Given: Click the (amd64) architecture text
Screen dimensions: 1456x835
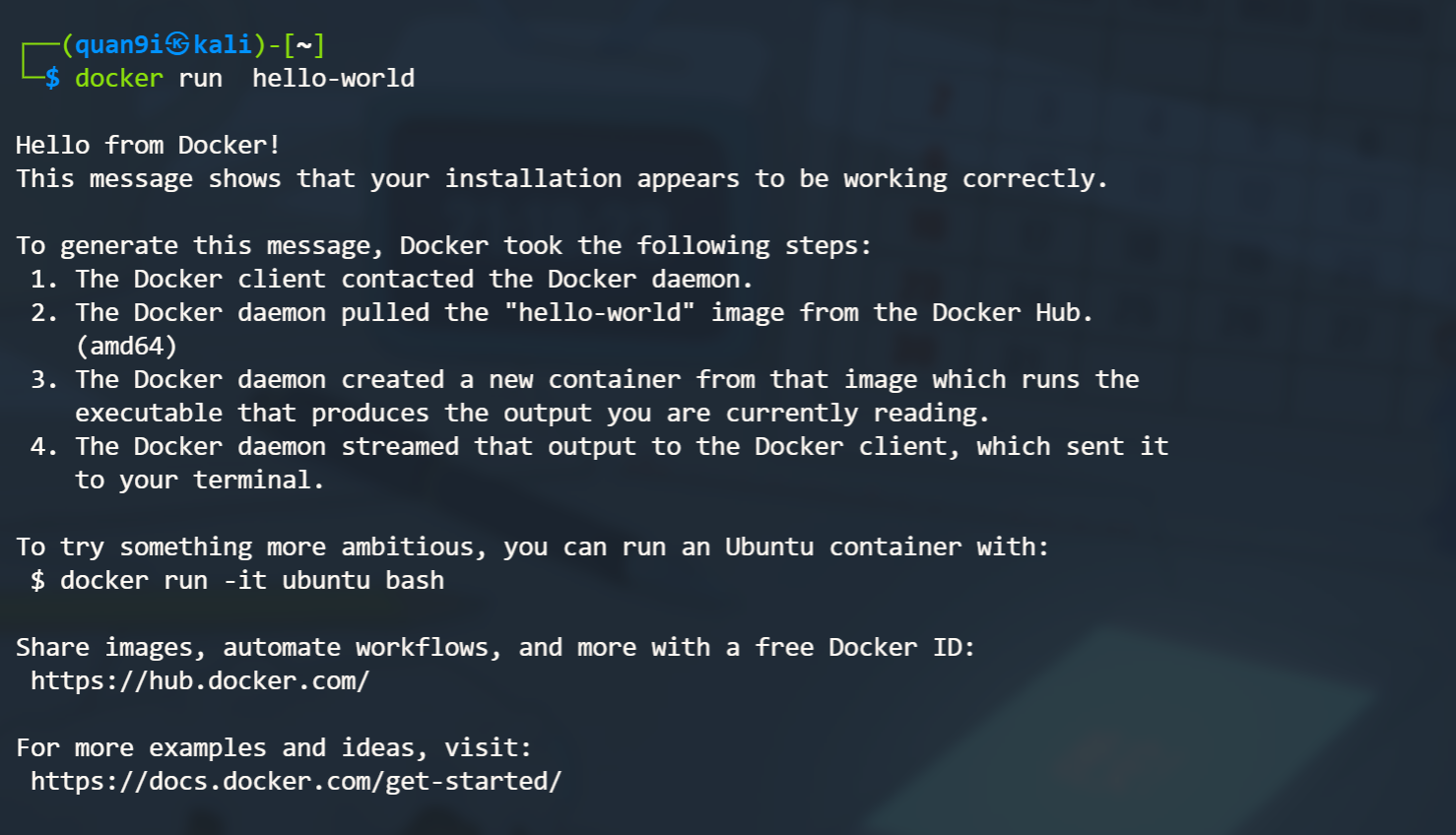Looking at the screenshot, I should point(126,346).
